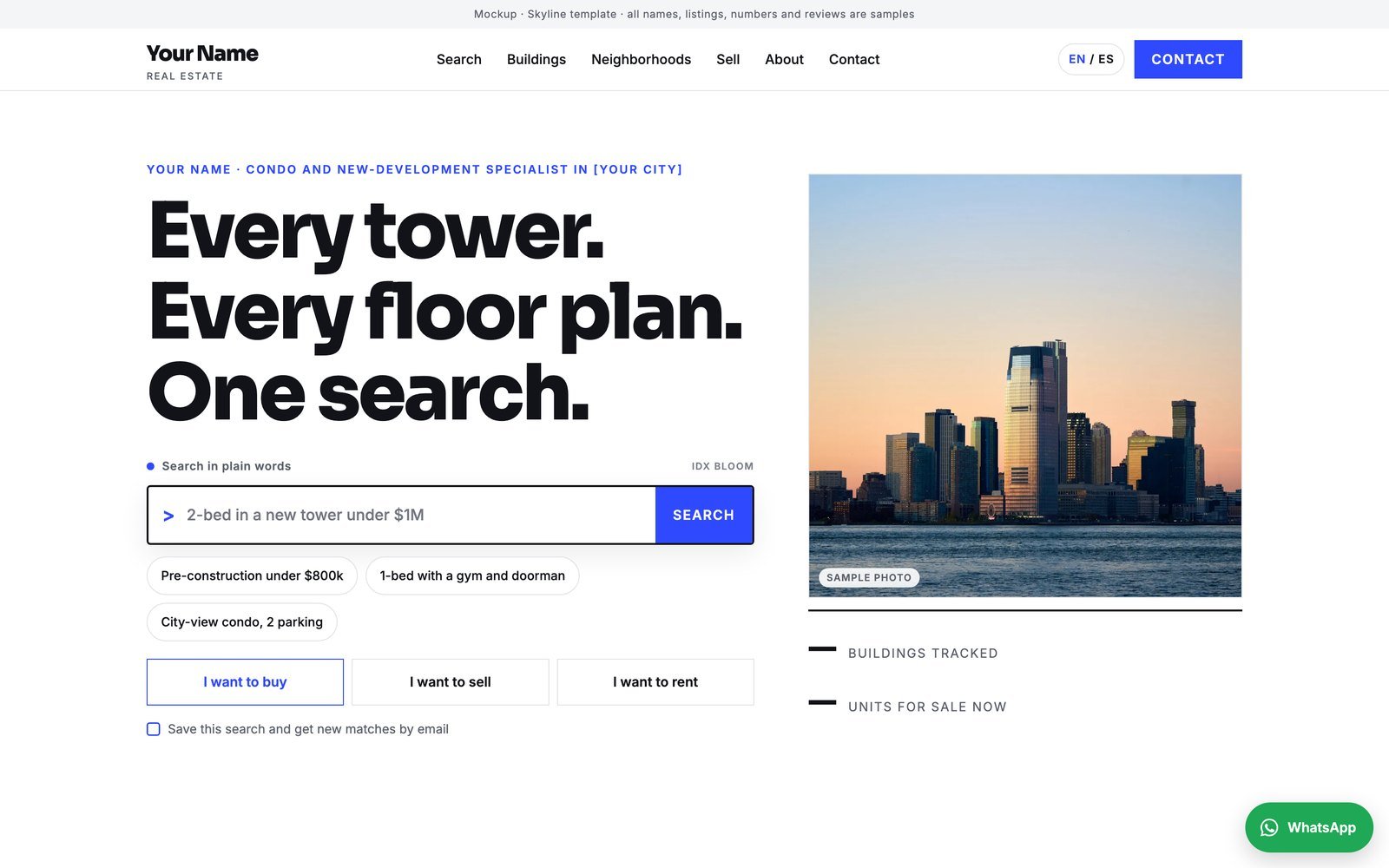Click the UNITS FOR SALE NOW label
Image resolution: width=1389 pixels, height=868 pixels.
coord(927,707)
